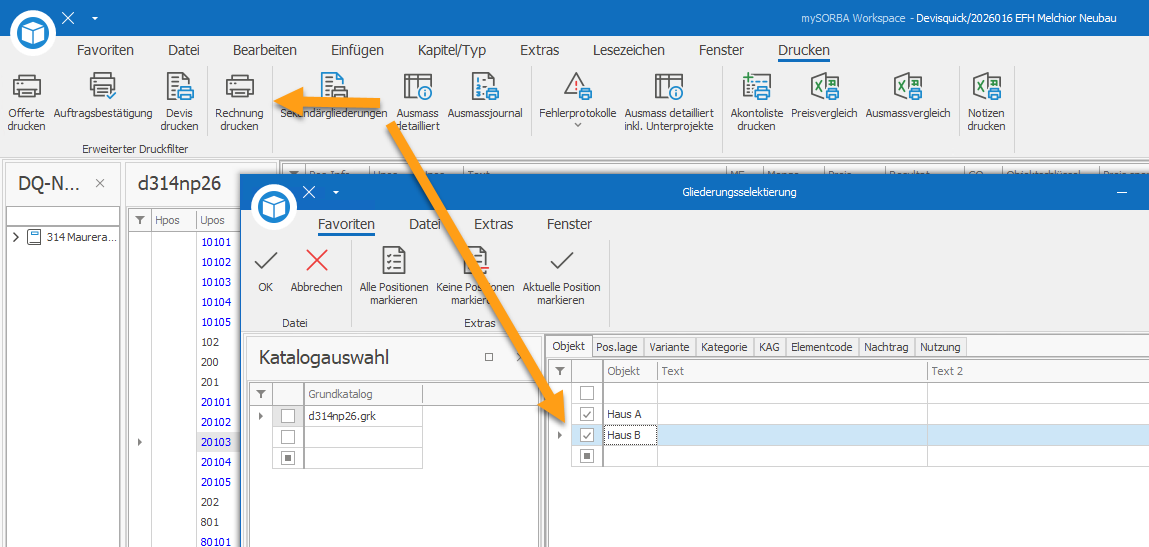Open the Datei tab in main ribbon
1149x547 pixels.
click(184, 51)
